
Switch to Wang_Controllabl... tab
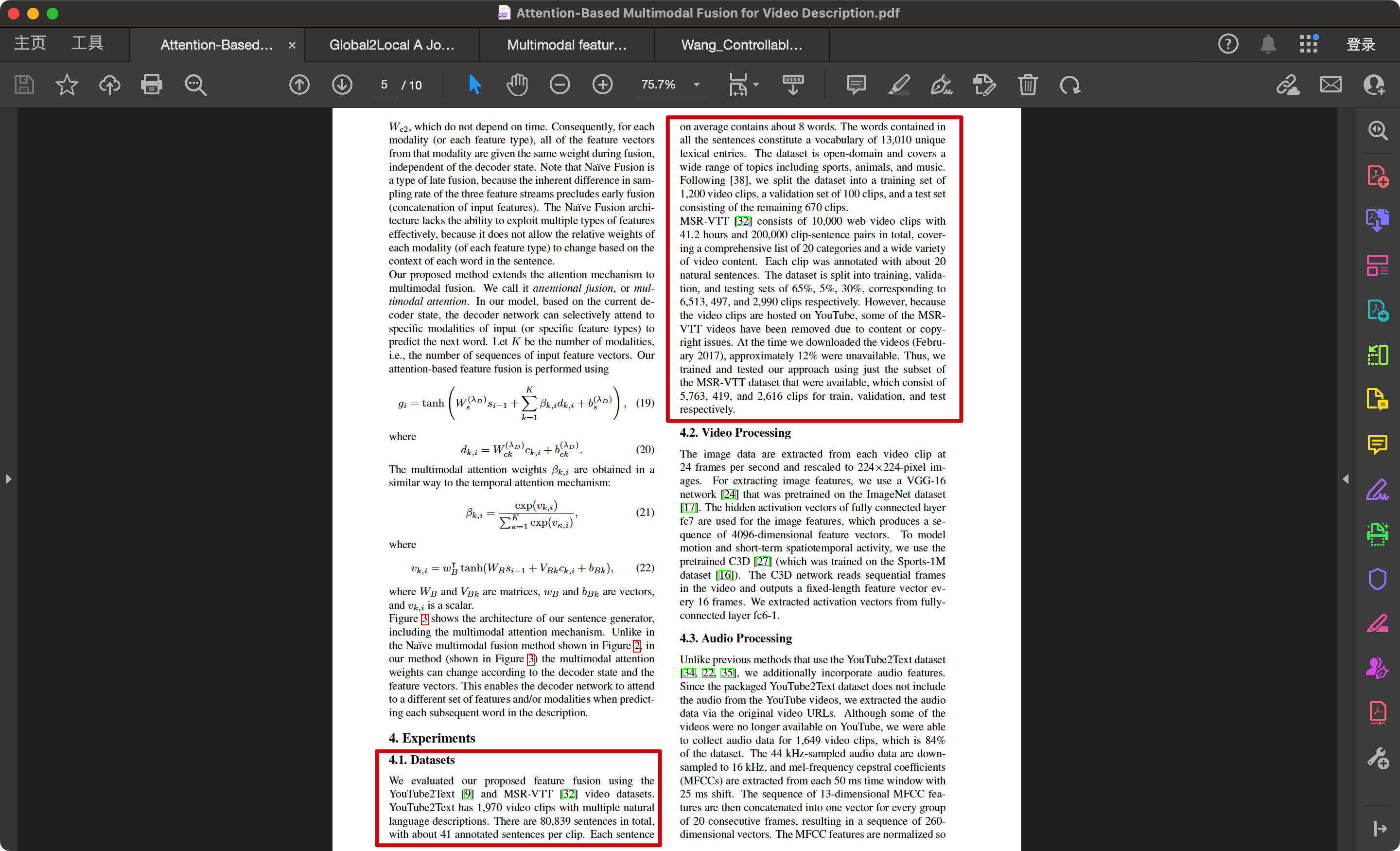coord(741,45)
